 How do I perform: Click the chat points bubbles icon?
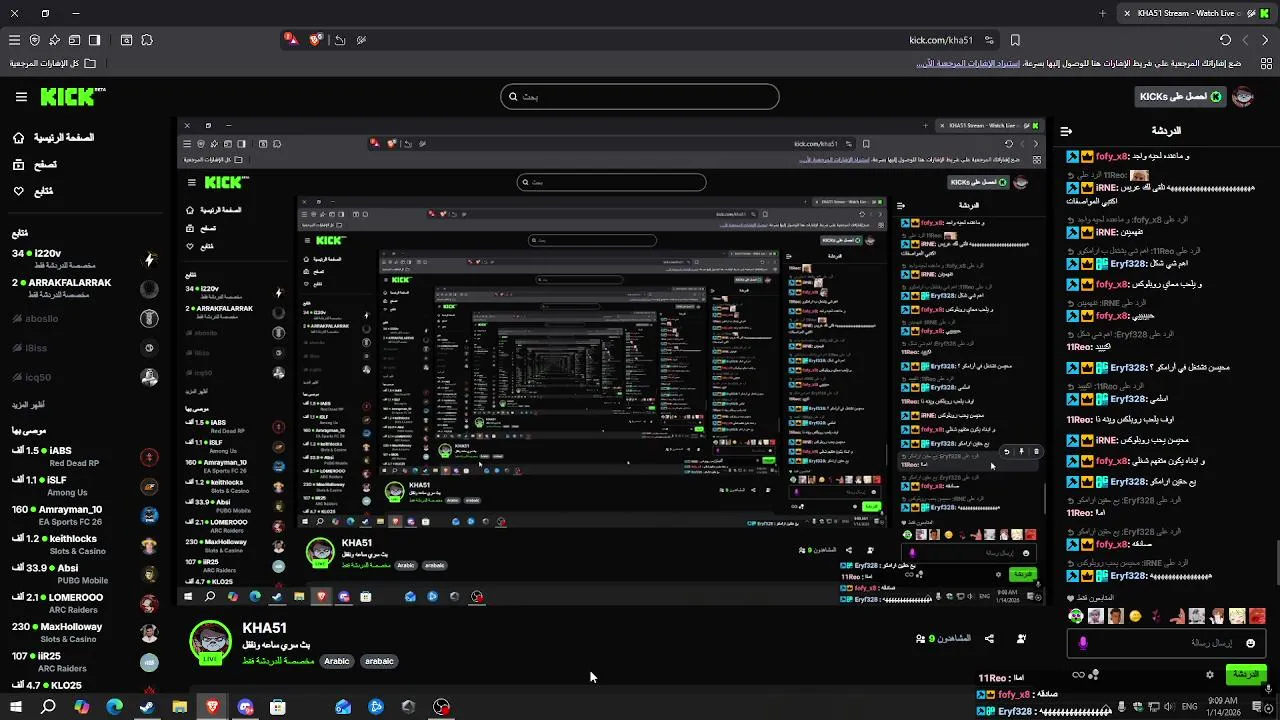(1095, 675)
